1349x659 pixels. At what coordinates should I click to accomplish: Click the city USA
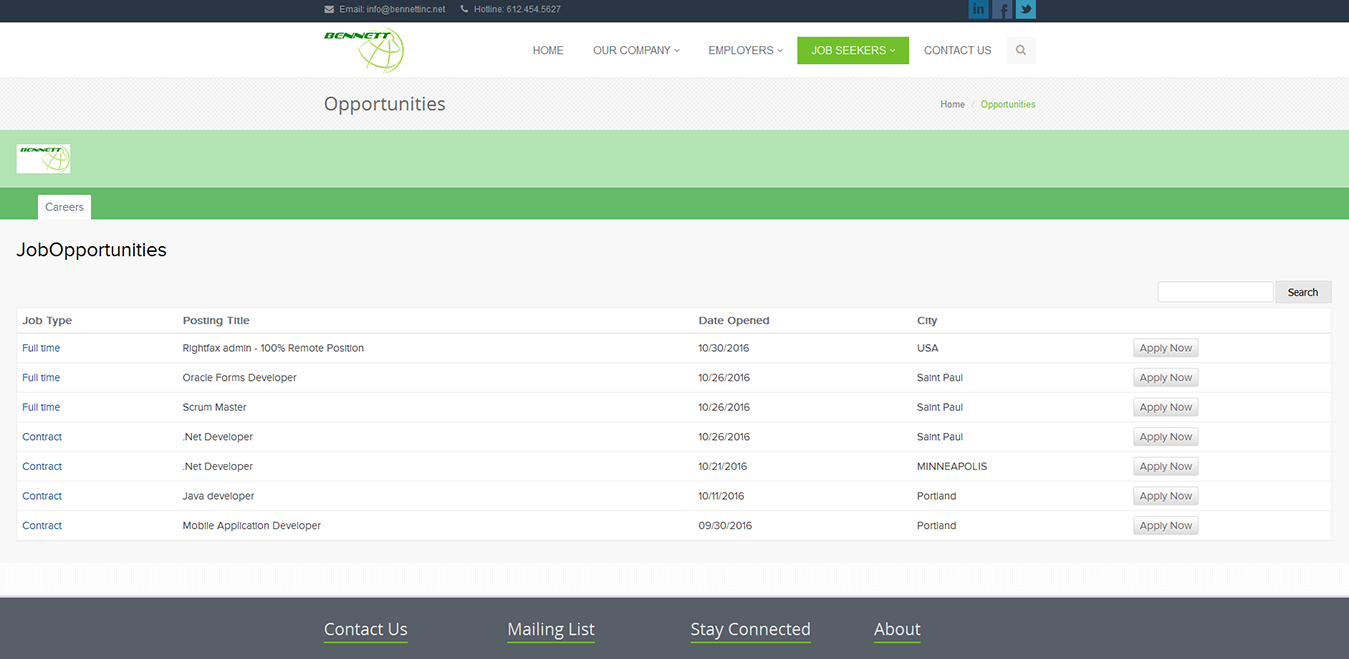(927, 348)
